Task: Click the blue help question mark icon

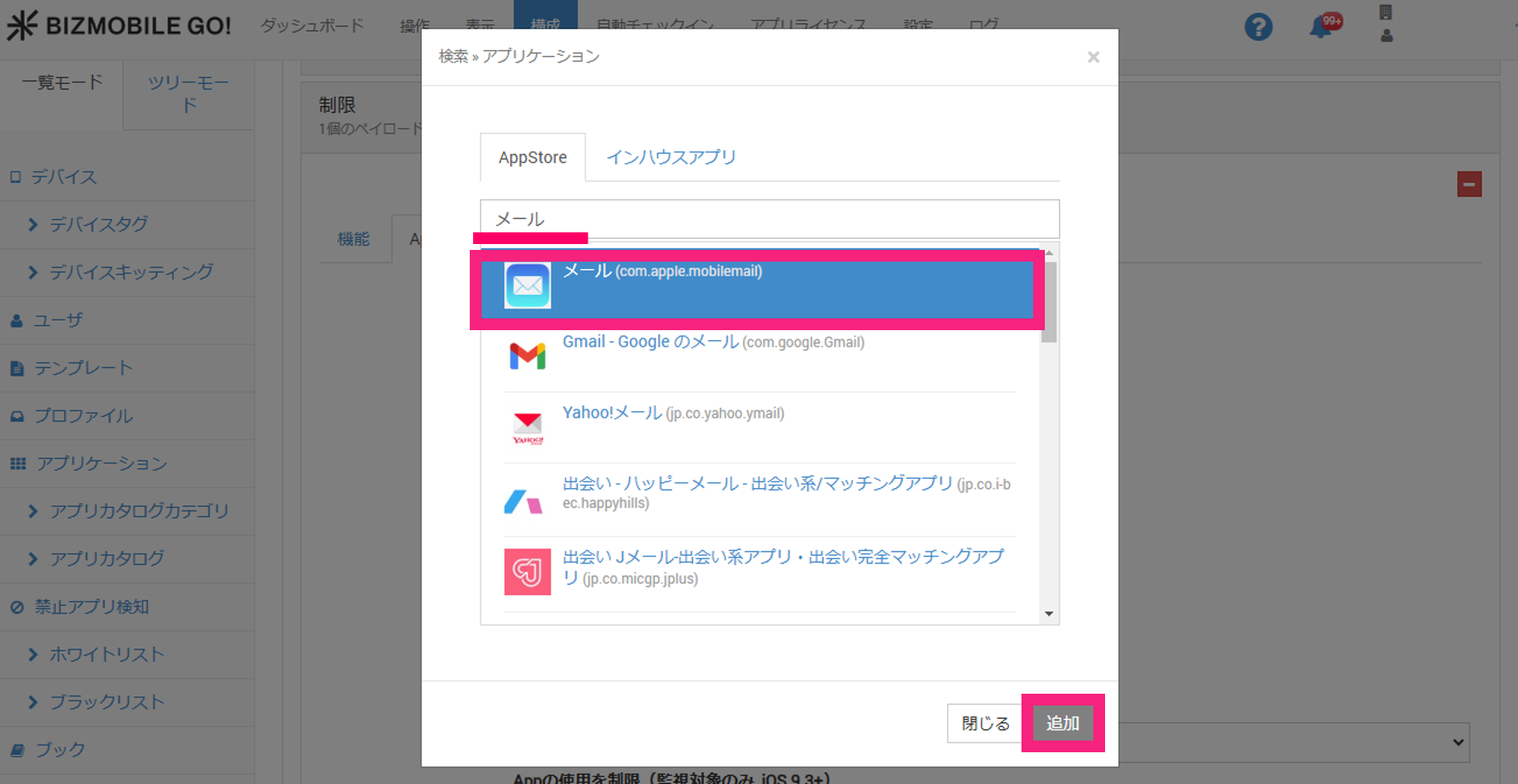Action: pos(1257,27)
